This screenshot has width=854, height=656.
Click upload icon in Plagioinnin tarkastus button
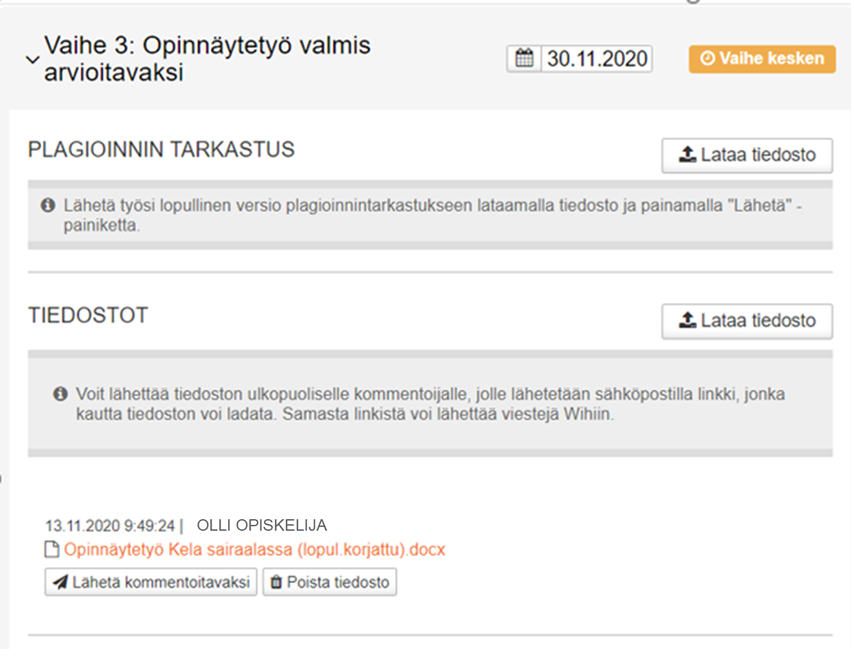(x=687, y=155)
